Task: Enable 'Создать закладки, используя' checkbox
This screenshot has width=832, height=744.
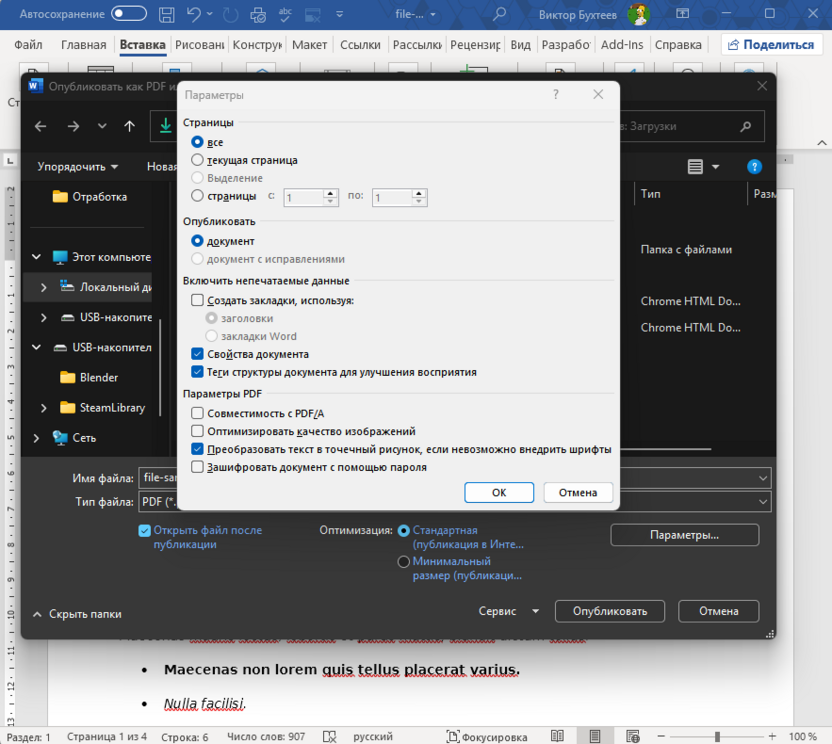Action: point(197,300)
